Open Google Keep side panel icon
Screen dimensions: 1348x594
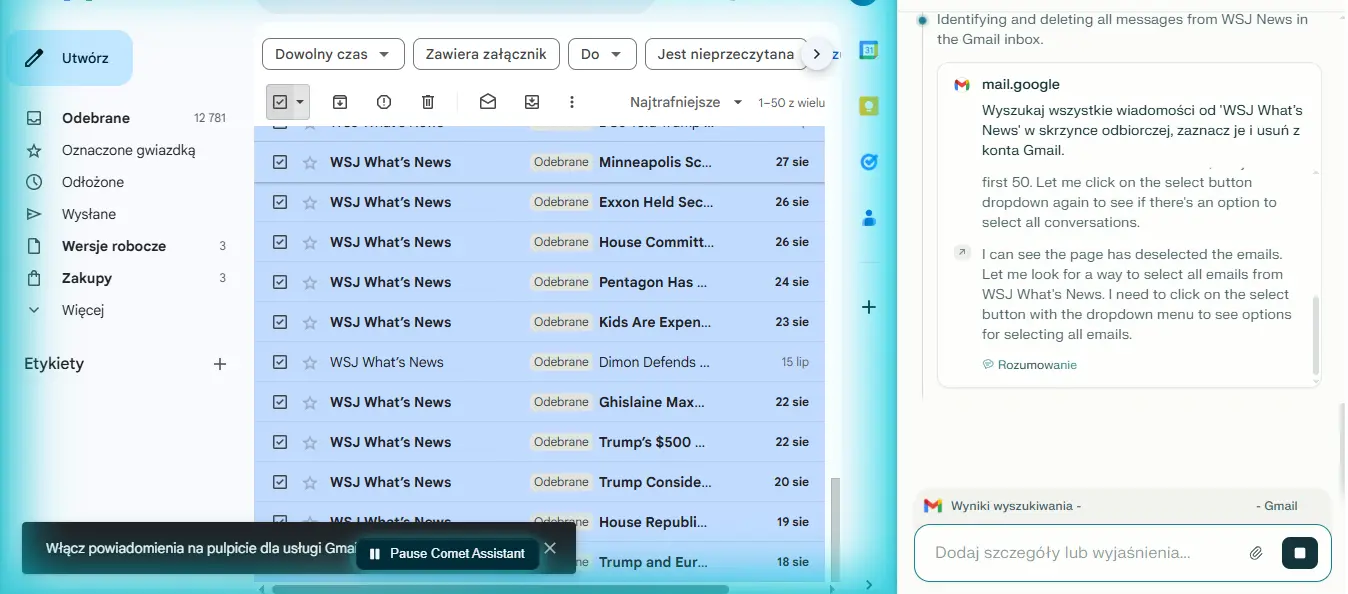(x=869, y=106)
